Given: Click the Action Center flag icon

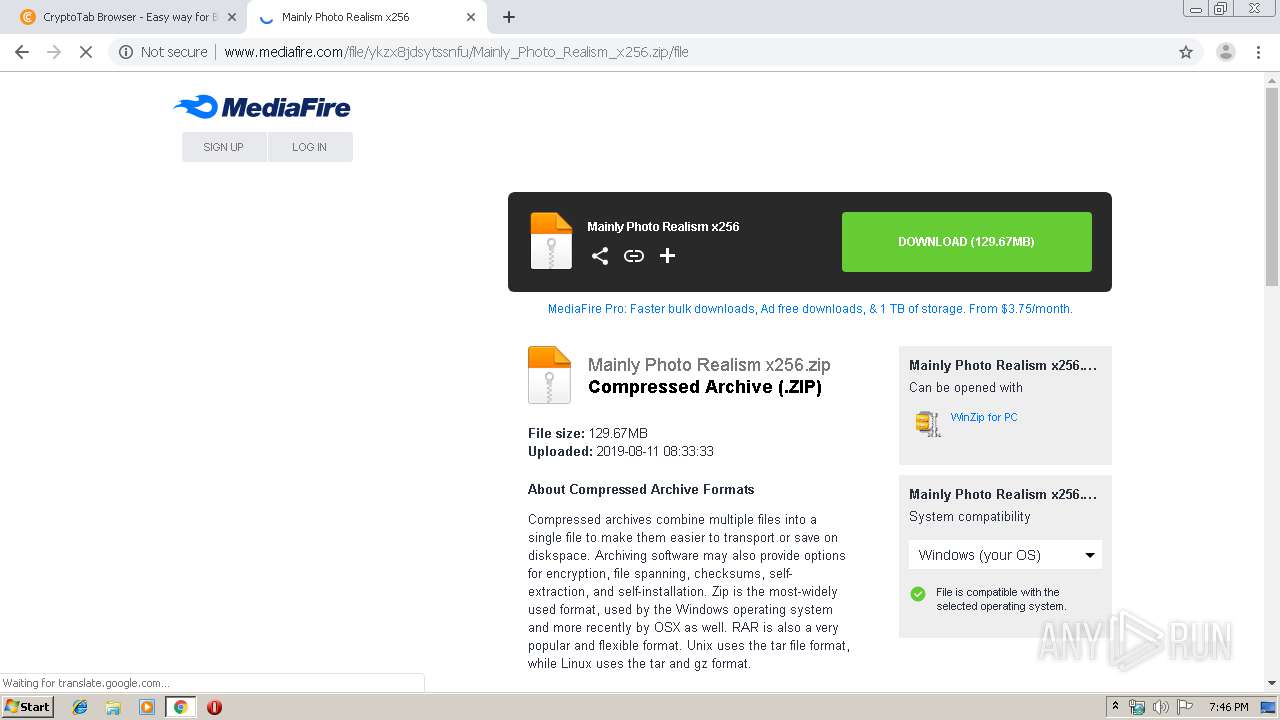Looking at the screenshot, I should pyautogui.click(x=1184, y=707).
